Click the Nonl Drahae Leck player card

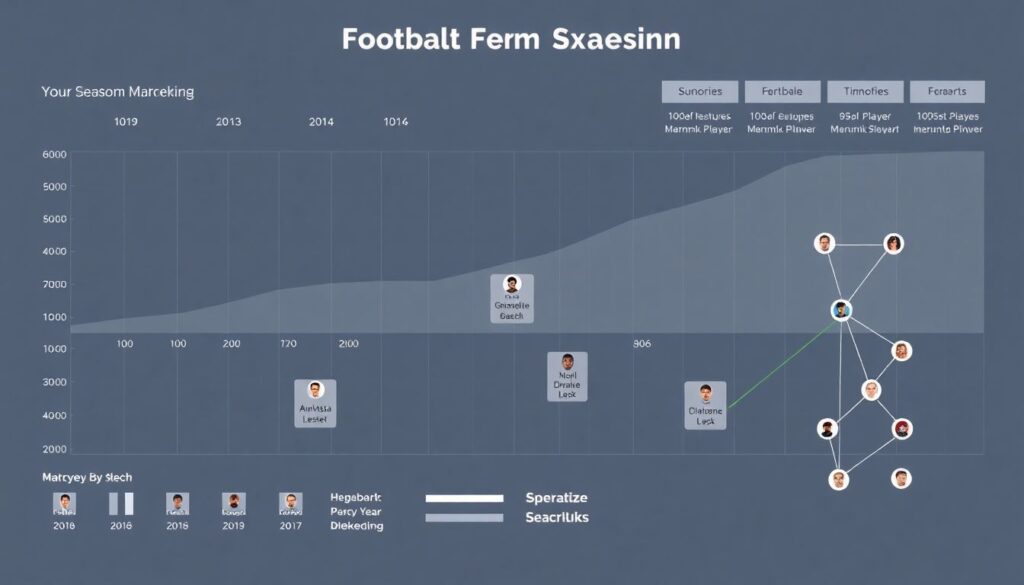tap(567, 376)
